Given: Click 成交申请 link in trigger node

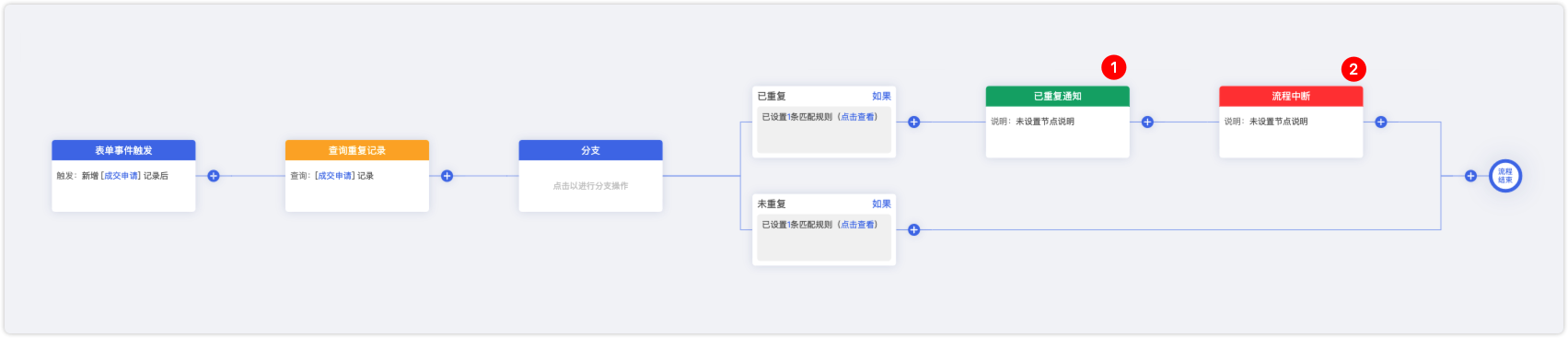Looking at the screenshot, I should coord(121,176).
